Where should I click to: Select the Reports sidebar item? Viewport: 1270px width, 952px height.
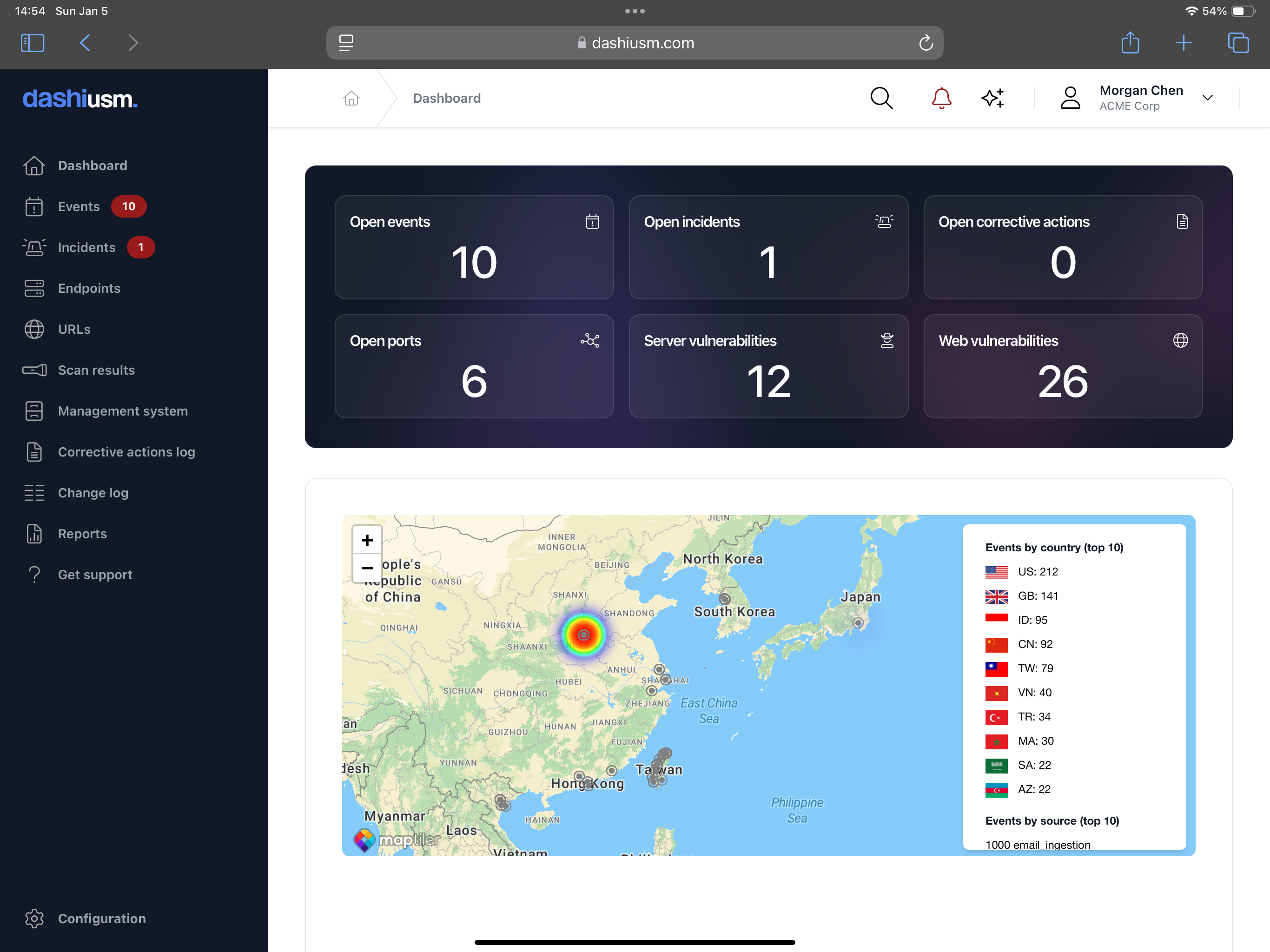82,533
